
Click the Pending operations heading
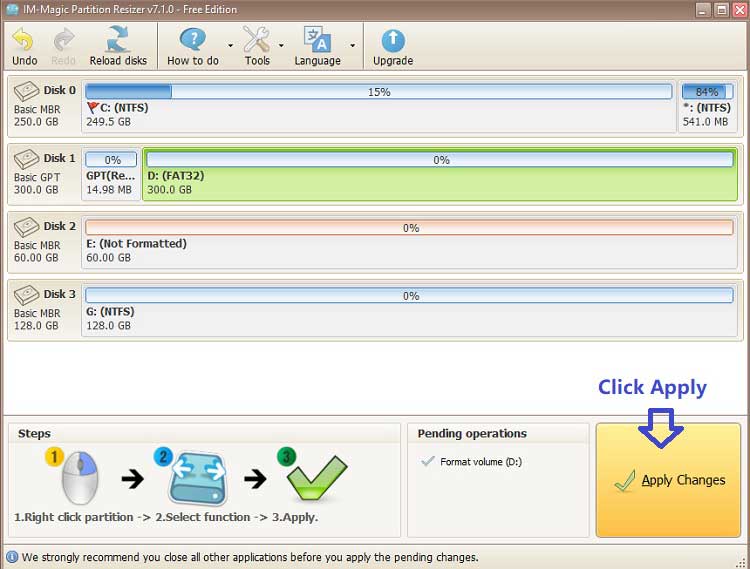tap(472, 433)
